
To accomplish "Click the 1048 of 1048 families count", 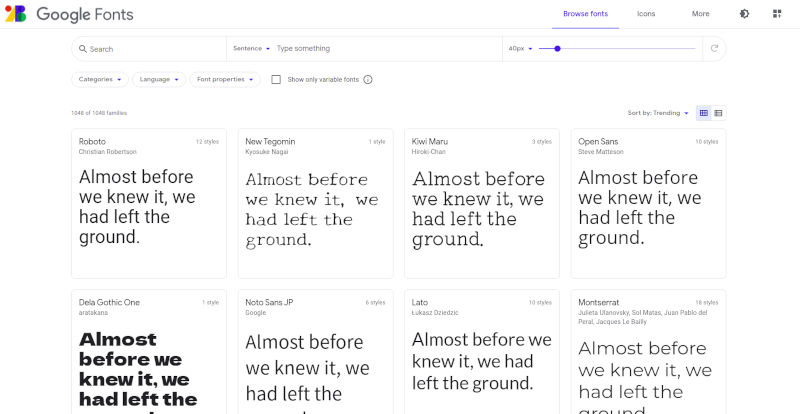I will pyautogui.click(x=99, y=113).
